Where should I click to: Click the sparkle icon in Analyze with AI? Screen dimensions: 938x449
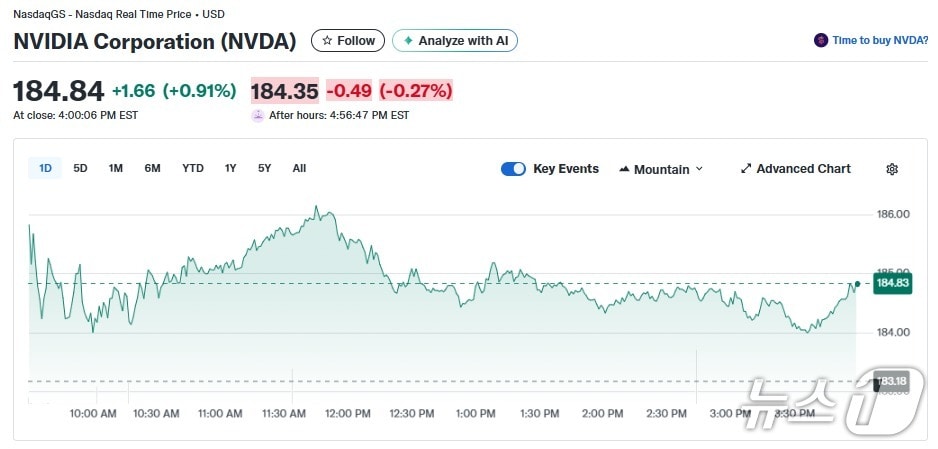(407, 41)
